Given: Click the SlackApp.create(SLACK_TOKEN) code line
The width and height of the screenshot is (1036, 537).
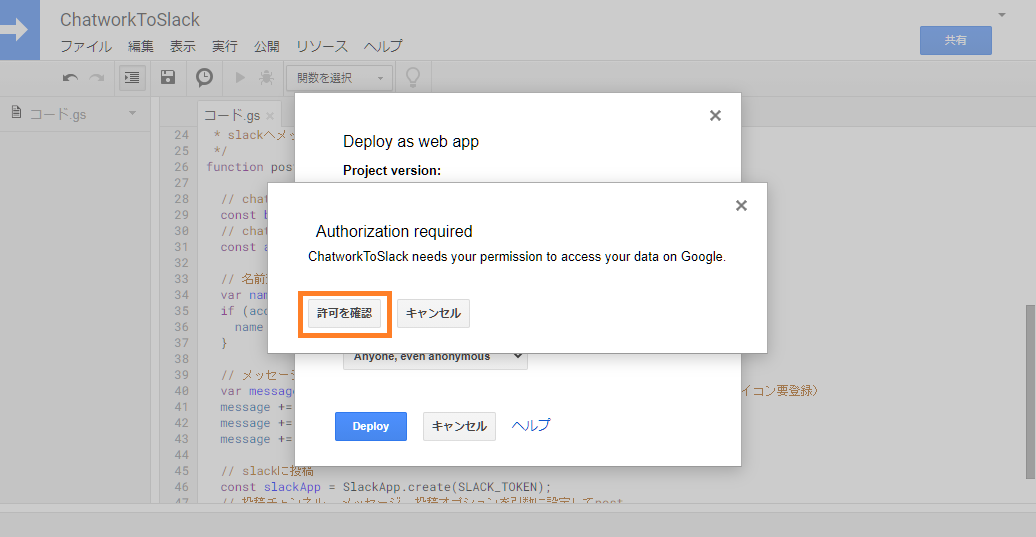Looking at the screenshot, I should [386, 487].
